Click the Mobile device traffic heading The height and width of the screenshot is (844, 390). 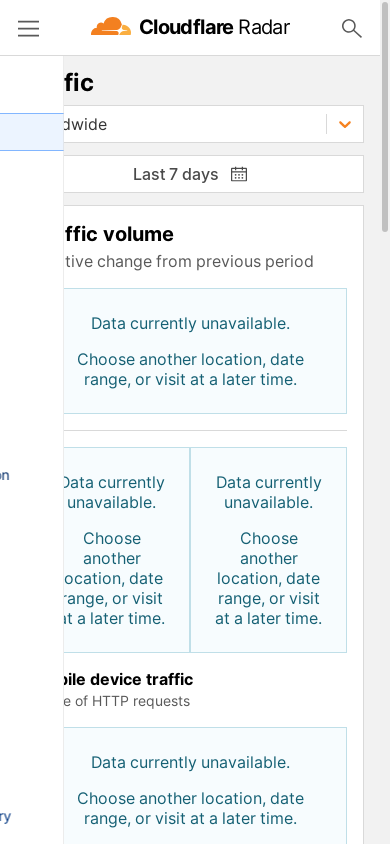[128, 679]
